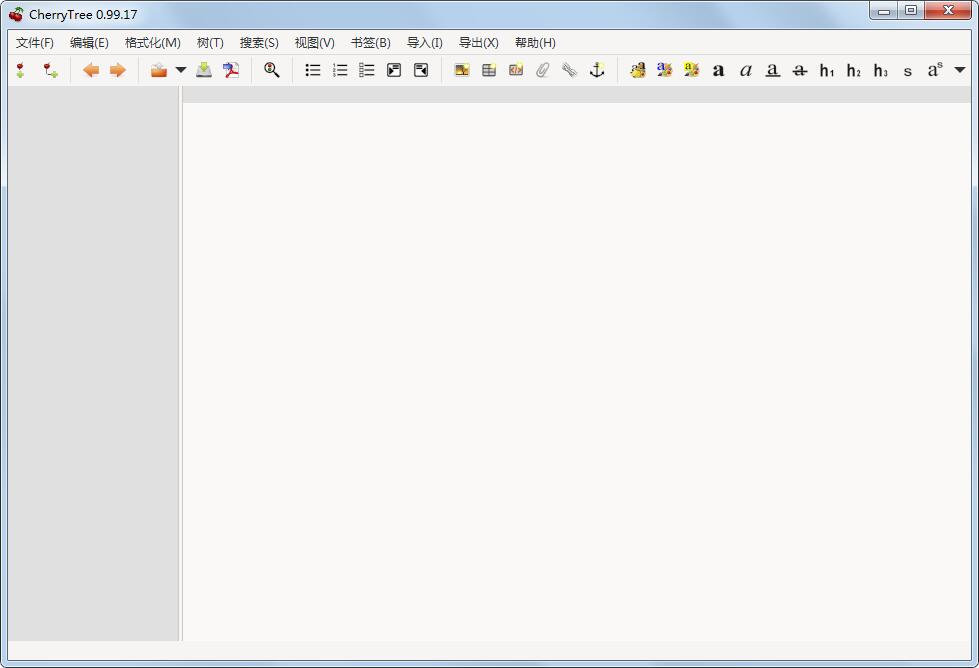979x668 pixels.
Task: Toggle bold text formatting
Action: (718, 70)
